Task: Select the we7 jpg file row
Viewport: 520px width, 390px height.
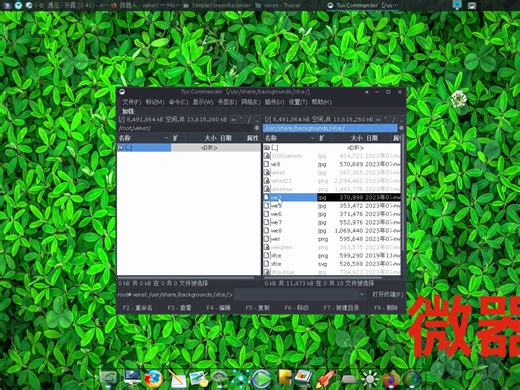Action: (x=332, y=222)
